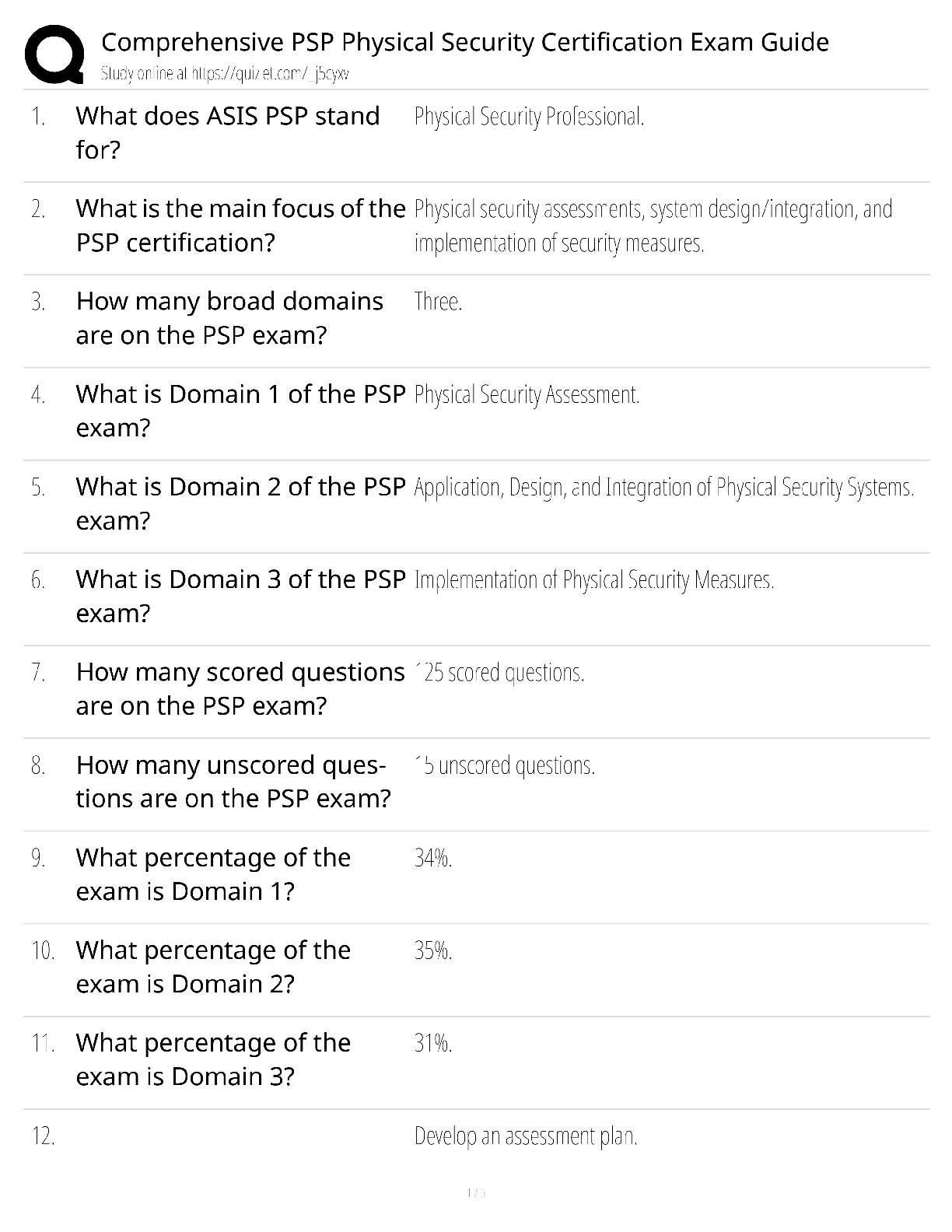The width and height of the screenshot is (952, 1232).
Task: Click 'Develop an assessment plan.' on item 12
Action: coord(526,1136)
